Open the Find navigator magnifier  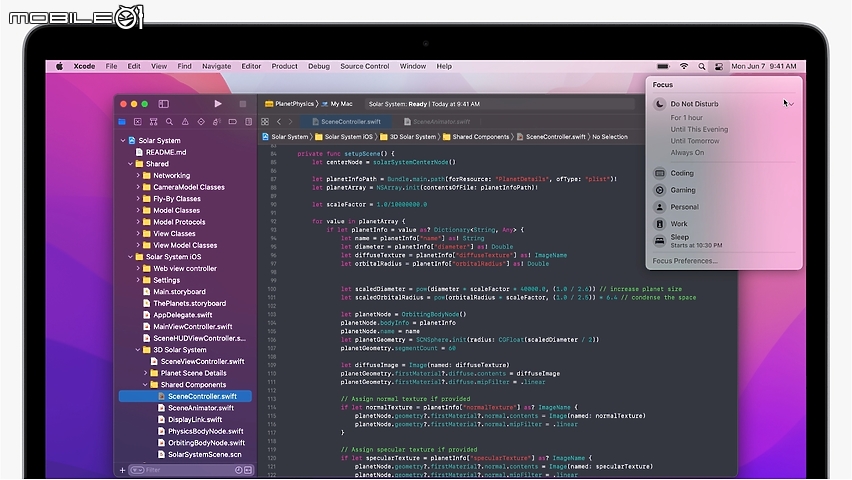point(169,122)
